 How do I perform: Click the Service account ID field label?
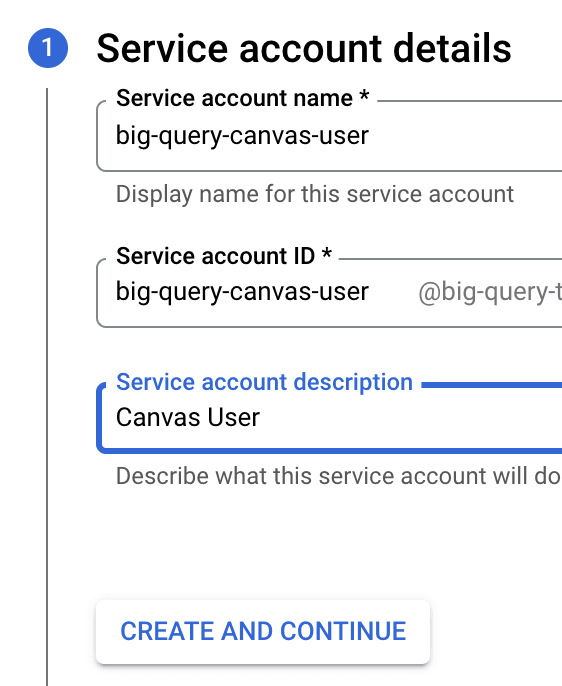[x=215, y=256]
